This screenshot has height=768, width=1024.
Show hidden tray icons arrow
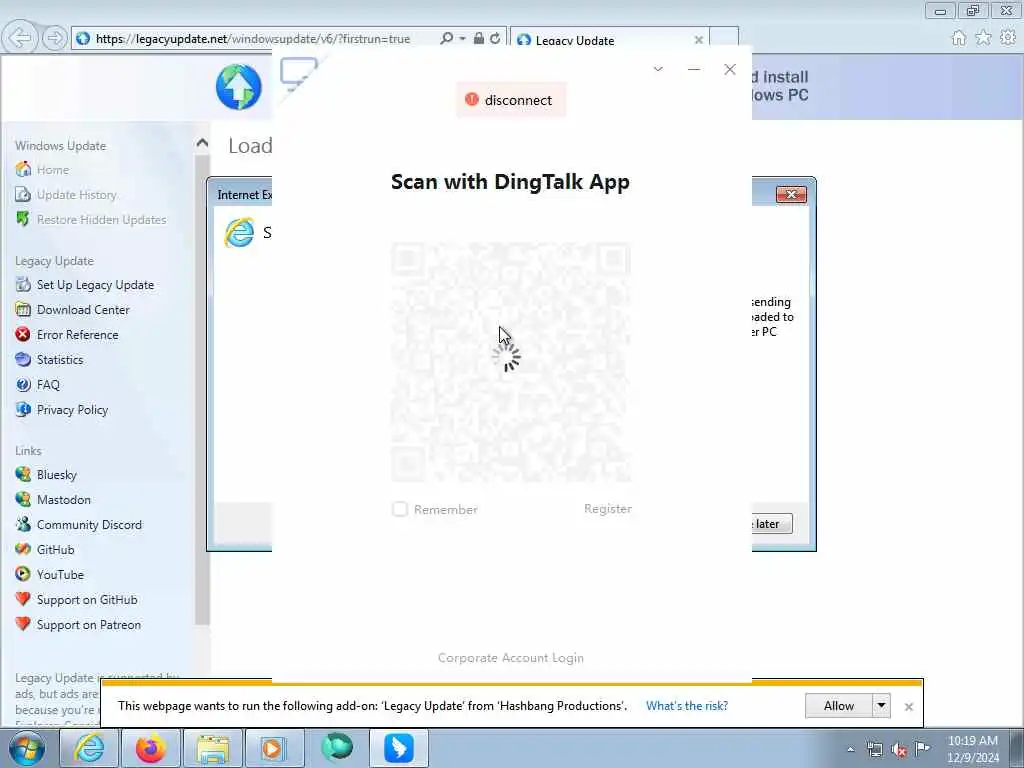pos(850,749)
